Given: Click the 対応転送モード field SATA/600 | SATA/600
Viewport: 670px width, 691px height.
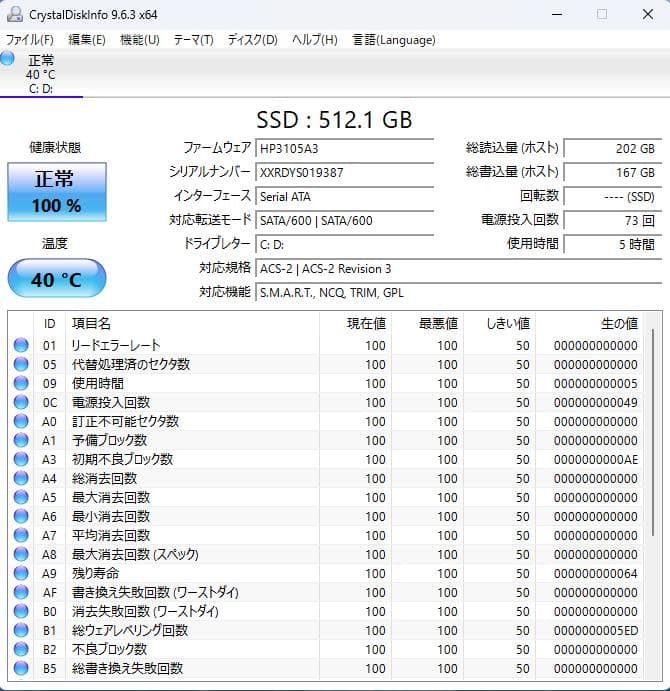Looking at the screenshot, I should coord(345,220).
